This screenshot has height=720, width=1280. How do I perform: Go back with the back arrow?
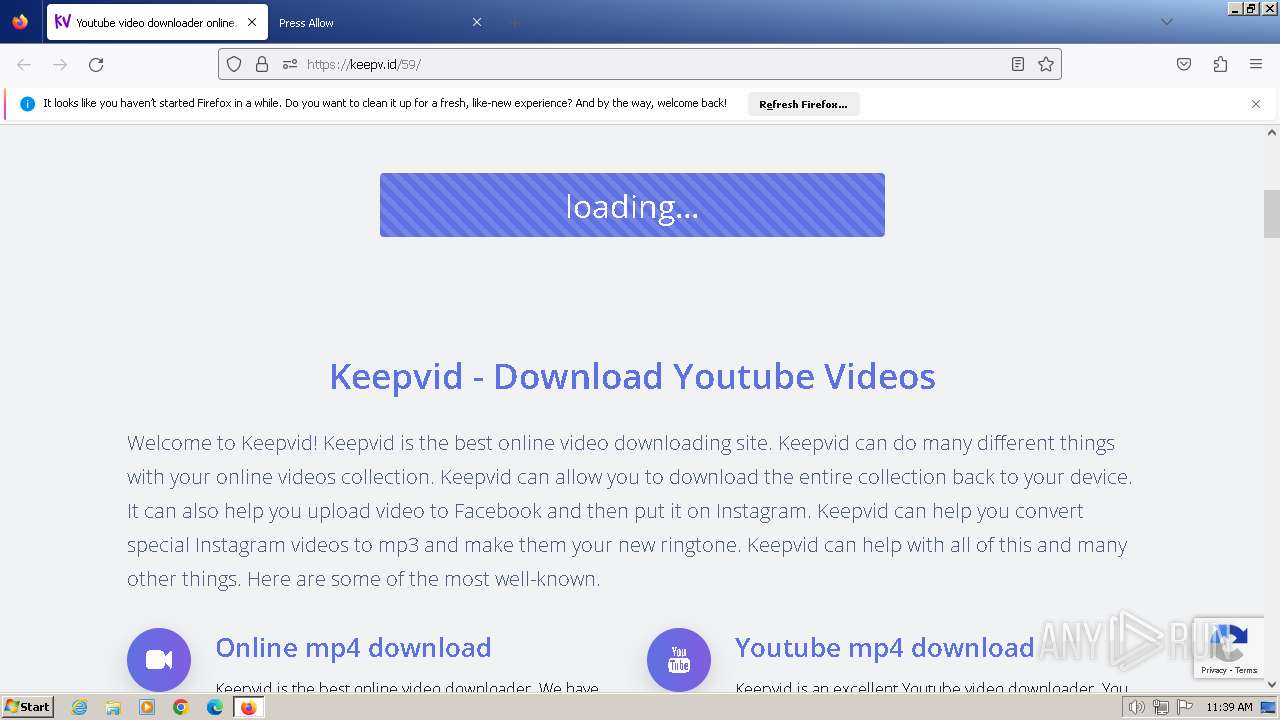tap(24, 64)
